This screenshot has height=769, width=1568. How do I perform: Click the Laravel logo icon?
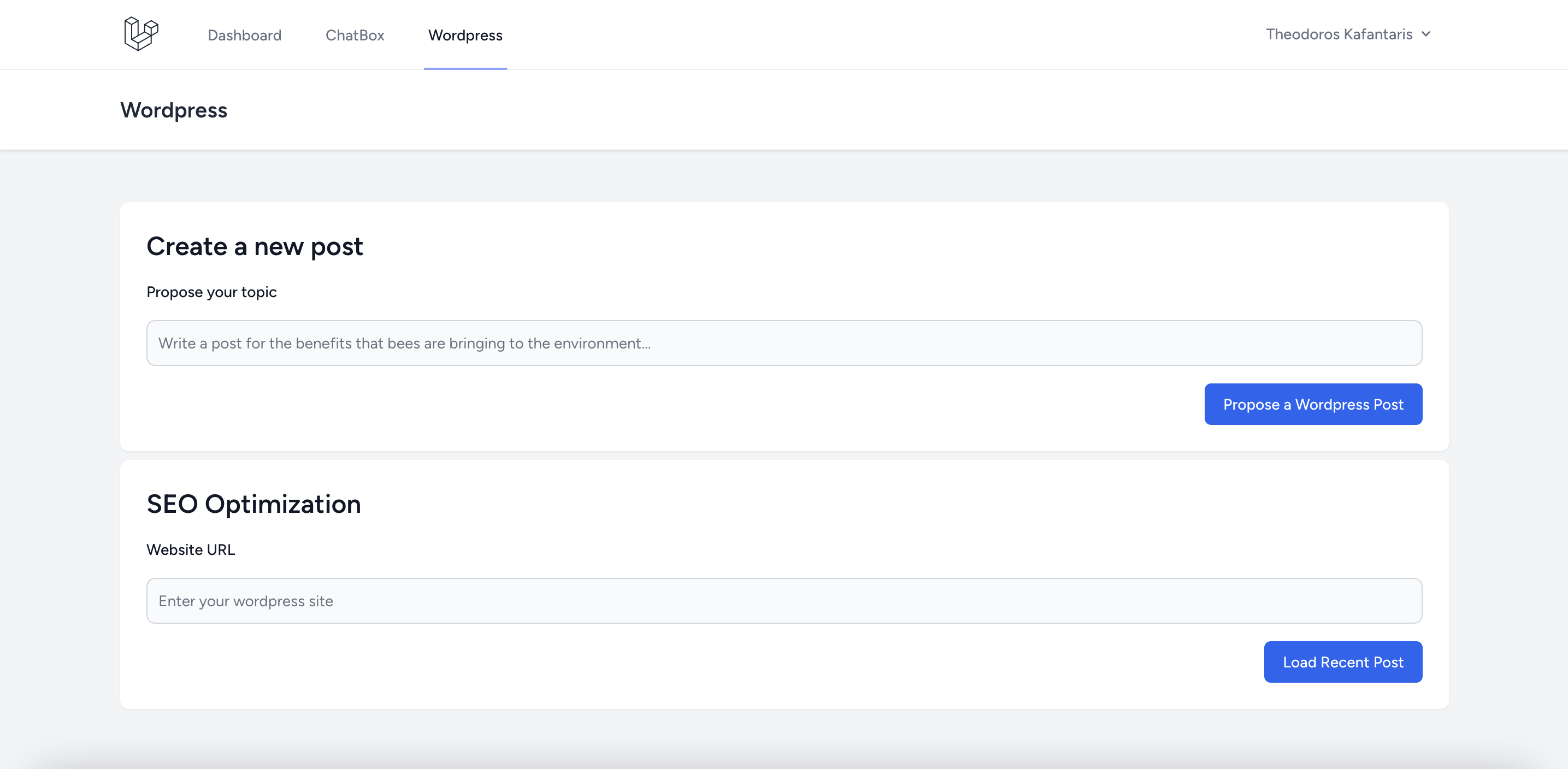click(x=140, y=33)
